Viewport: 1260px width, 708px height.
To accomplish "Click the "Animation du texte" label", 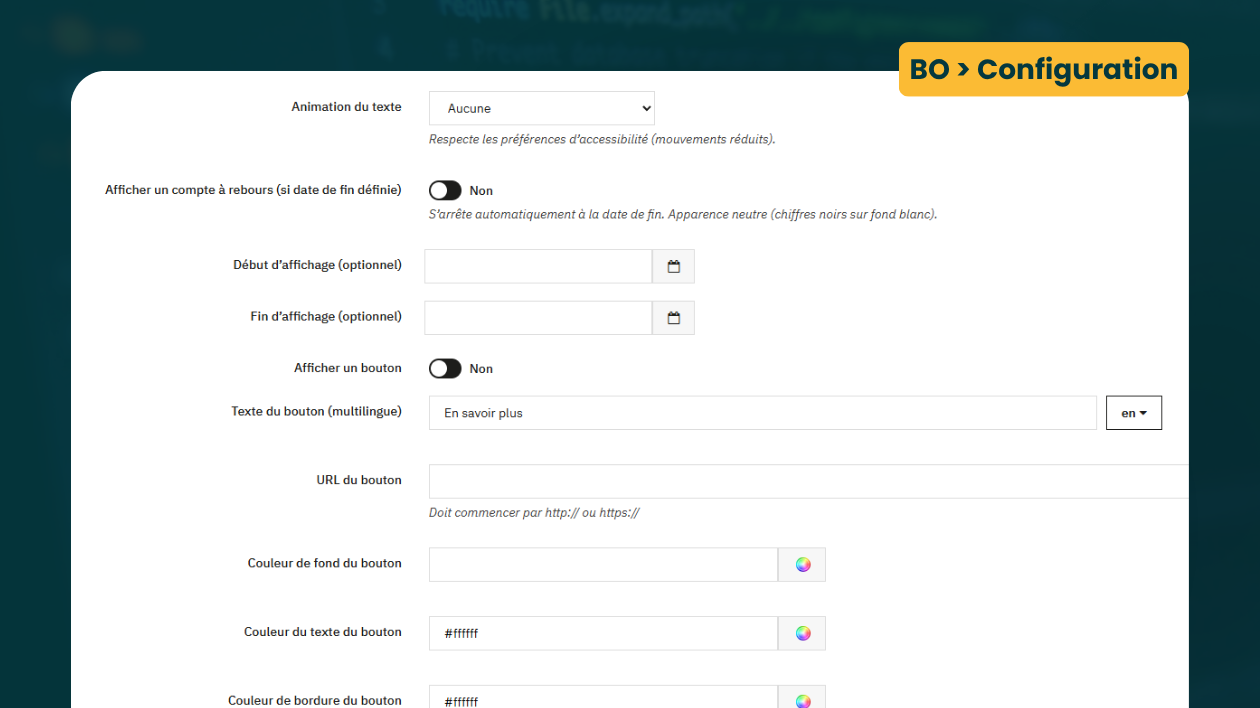I will [346, 107].
